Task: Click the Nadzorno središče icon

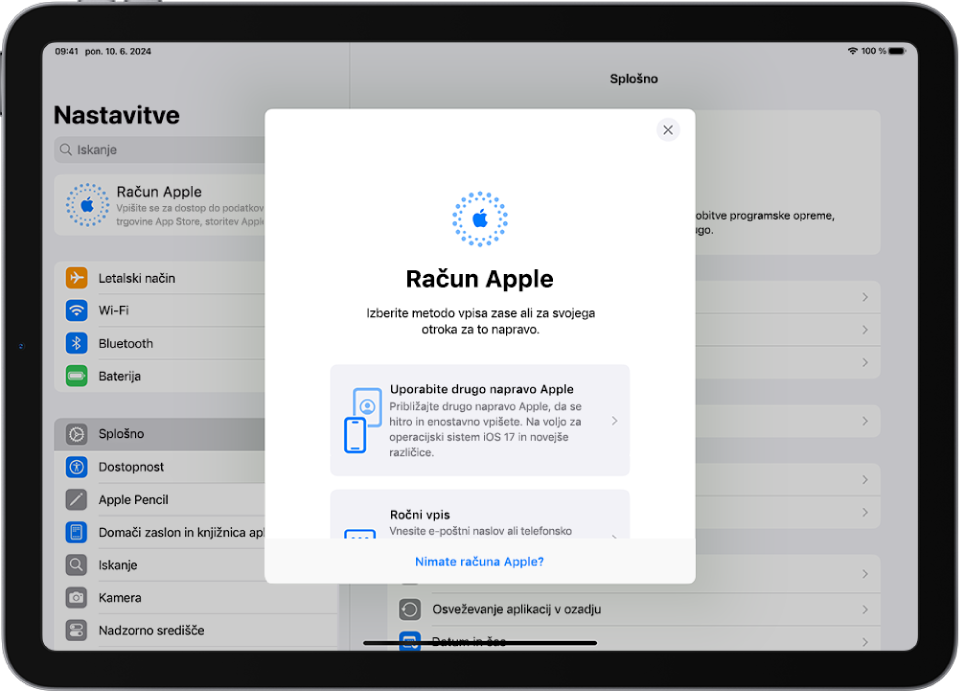Action: [77, 630]
